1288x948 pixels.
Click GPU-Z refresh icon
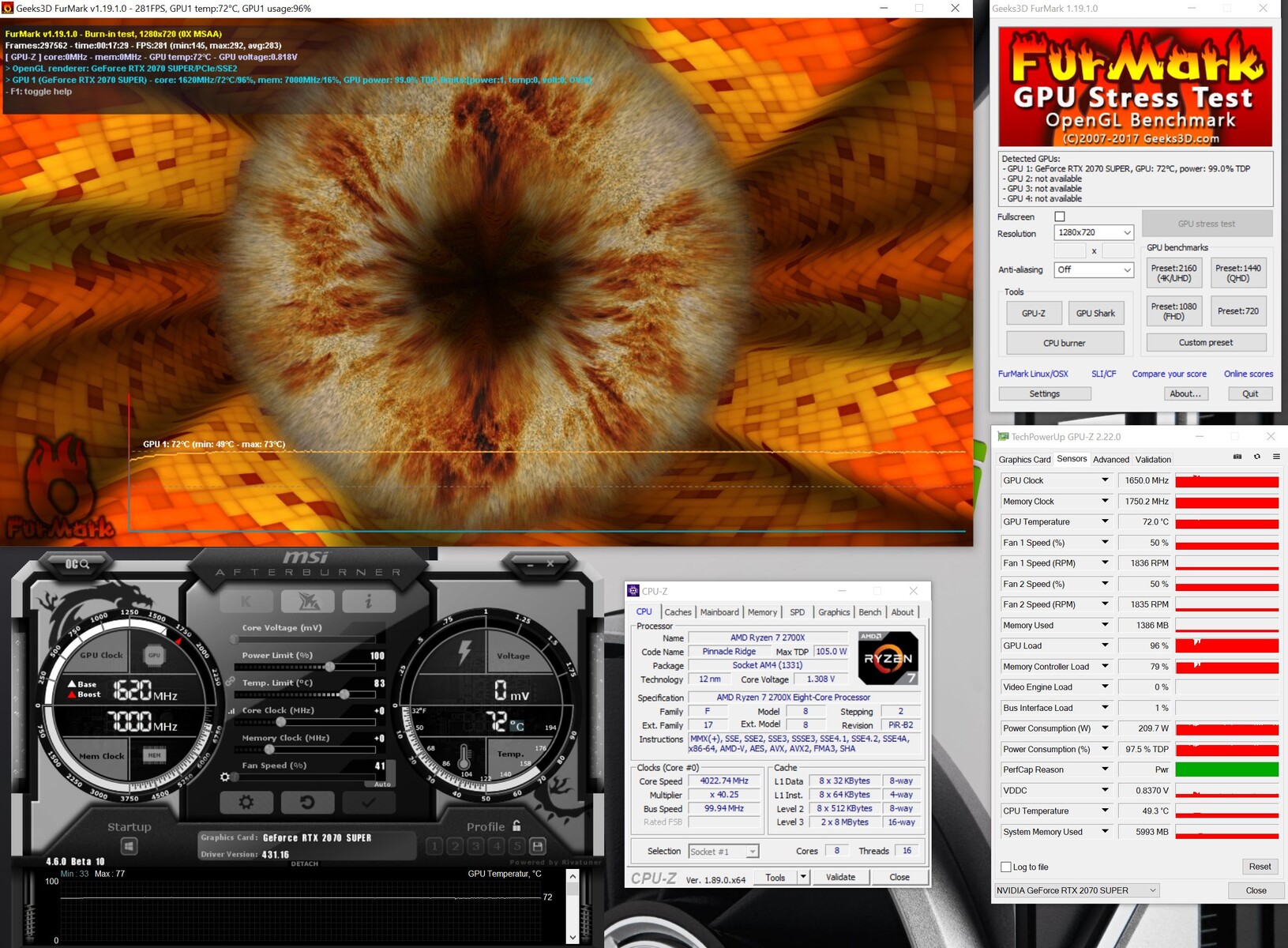[x=1257, y=457]
